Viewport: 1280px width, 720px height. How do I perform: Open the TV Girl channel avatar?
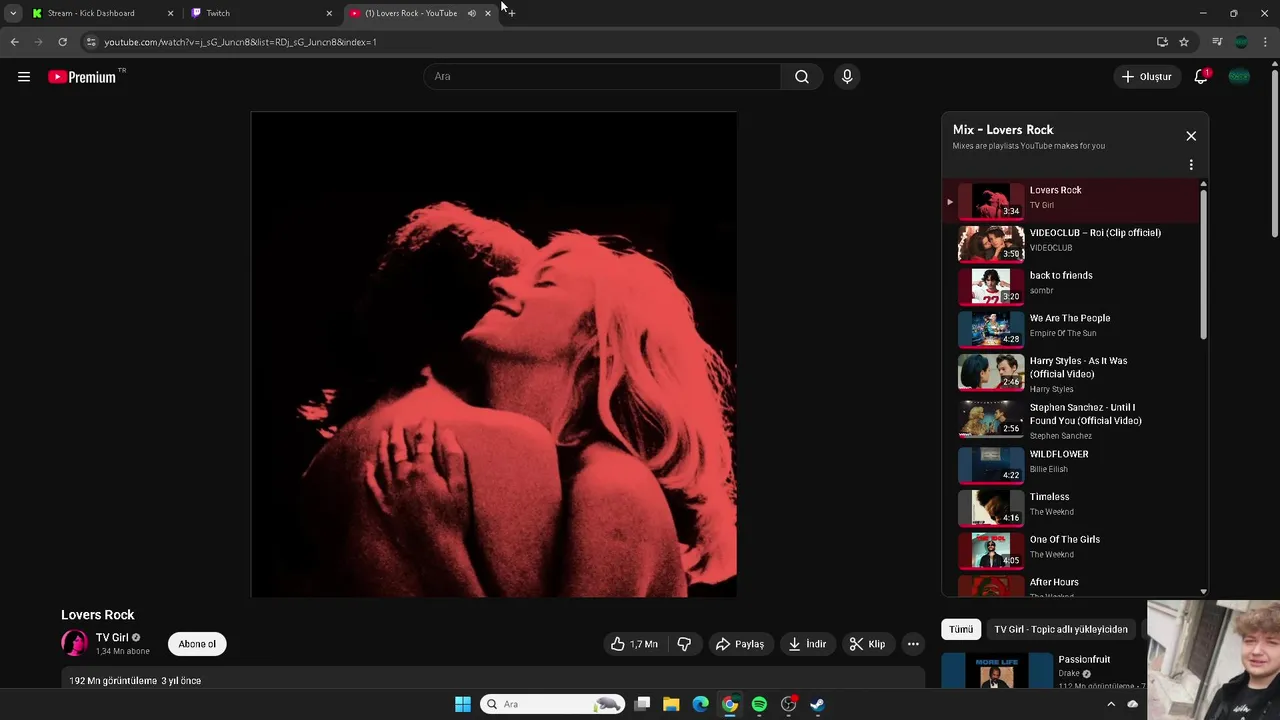[74, 643]
